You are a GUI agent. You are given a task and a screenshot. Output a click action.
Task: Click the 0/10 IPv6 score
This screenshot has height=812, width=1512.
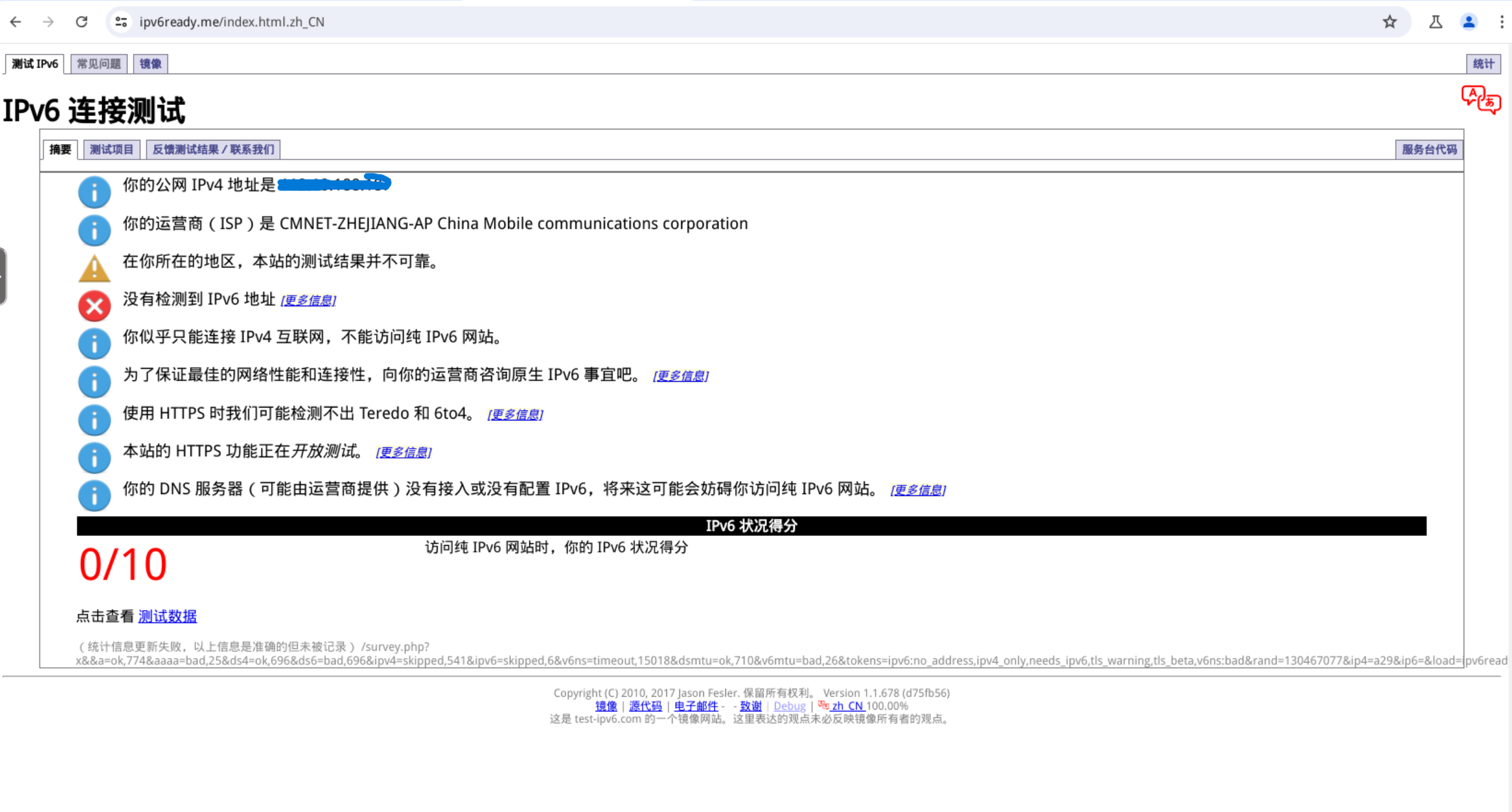(x=123, y=565)
